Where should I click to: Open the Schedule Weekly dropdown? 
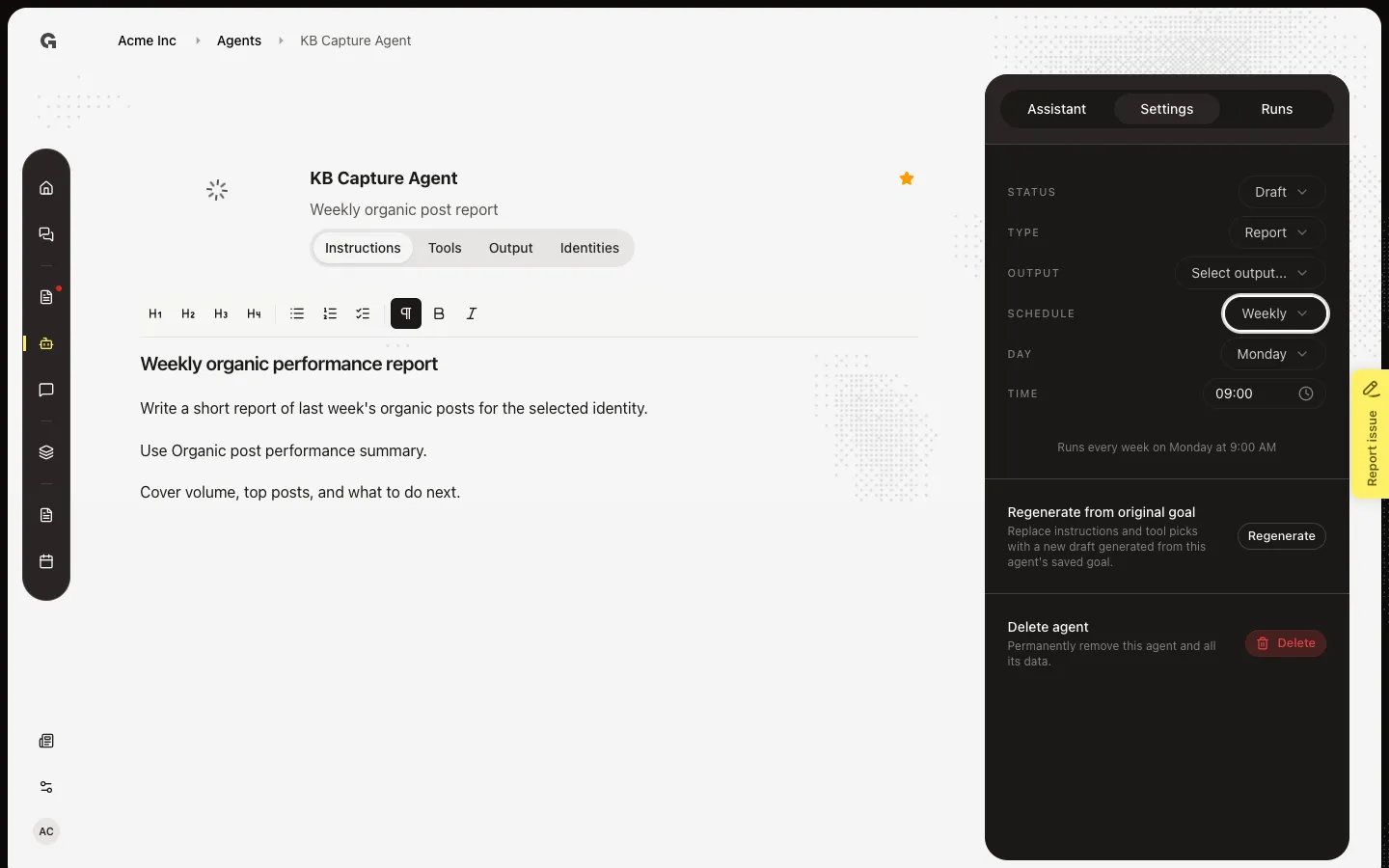coord(1275,313)
